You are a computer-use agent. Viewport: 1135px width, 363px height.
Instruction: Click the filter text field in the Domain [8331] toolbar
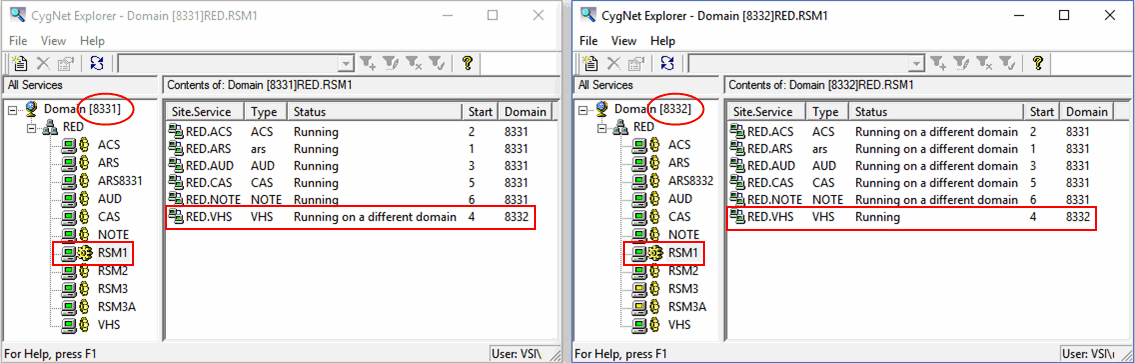click(229, 64)
